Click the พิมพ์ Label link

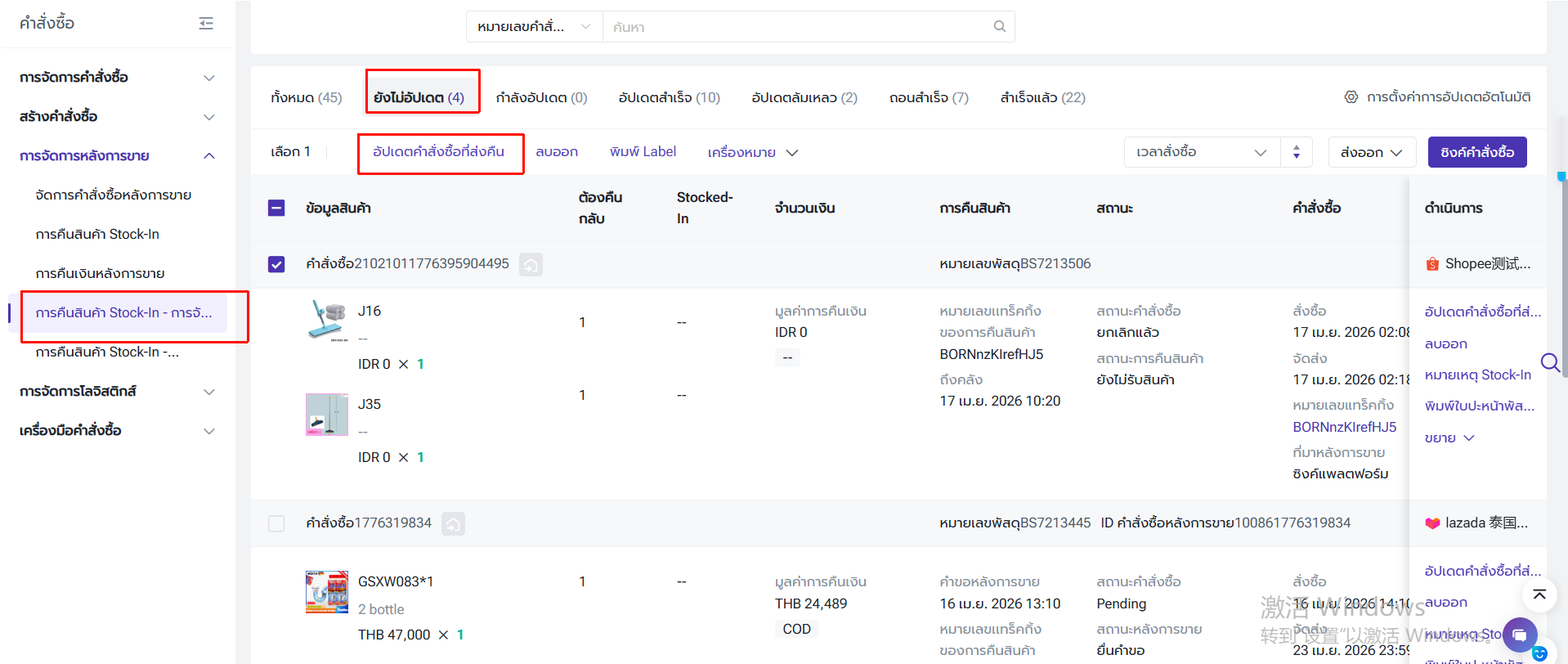pos(643,152)
